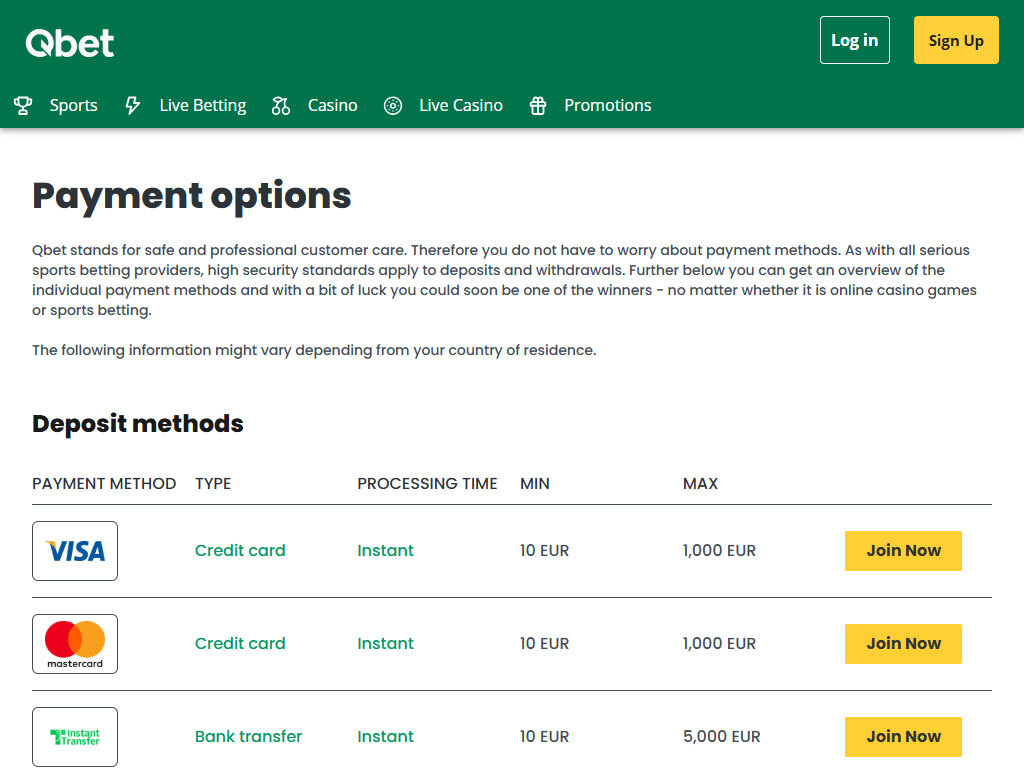
Task: Click the country of residence notice text
Action: tap(314, 350)
